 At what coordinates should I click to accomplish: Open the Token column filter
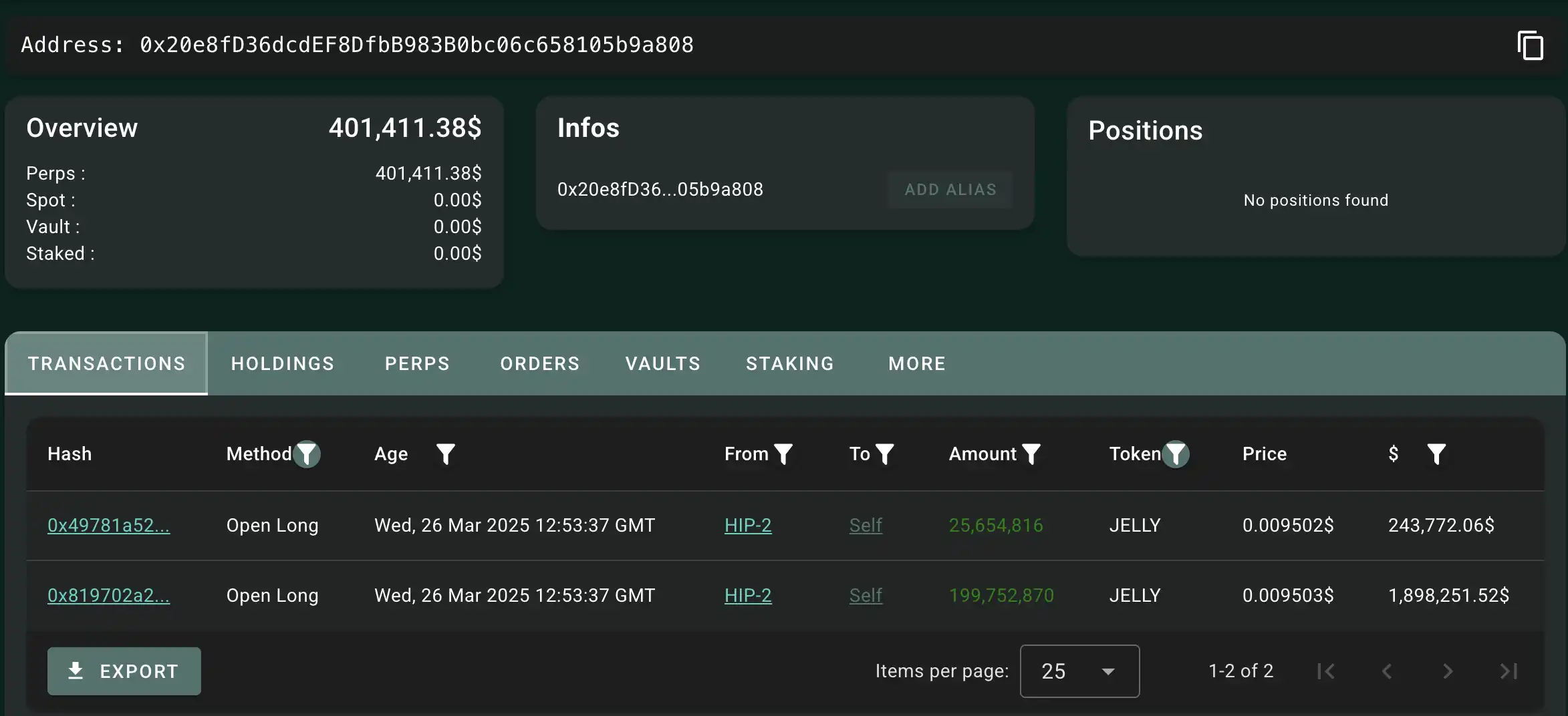(1176, 454)
